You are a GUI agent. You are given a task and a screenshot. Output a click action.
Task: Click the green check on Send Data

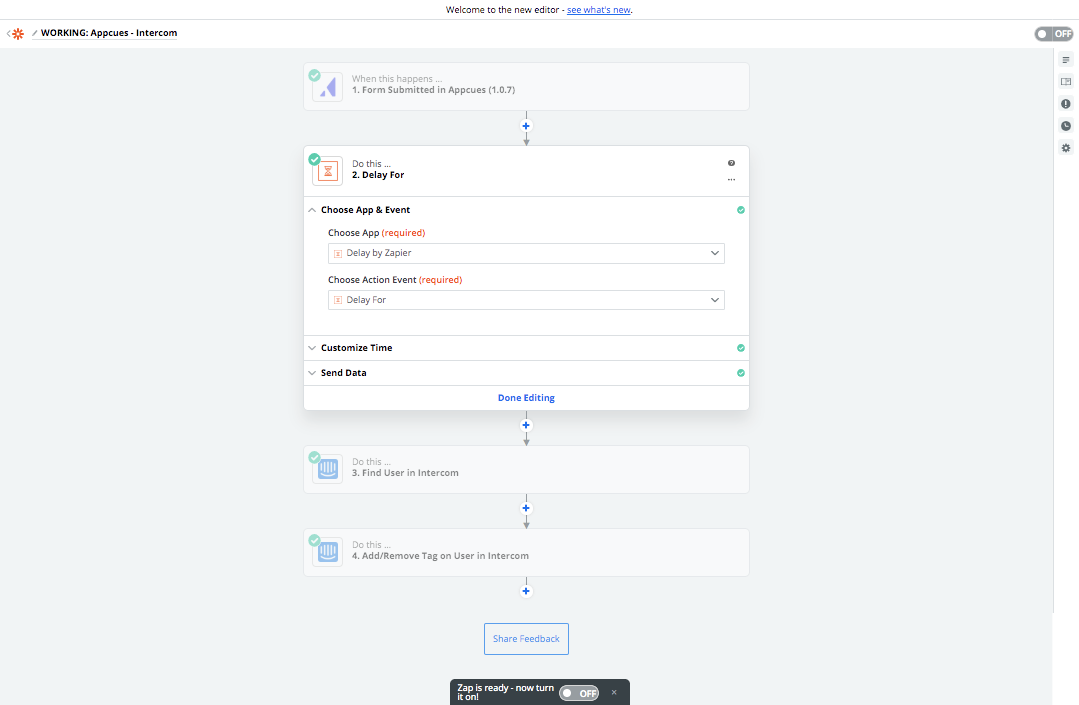[x=740, y=373]
